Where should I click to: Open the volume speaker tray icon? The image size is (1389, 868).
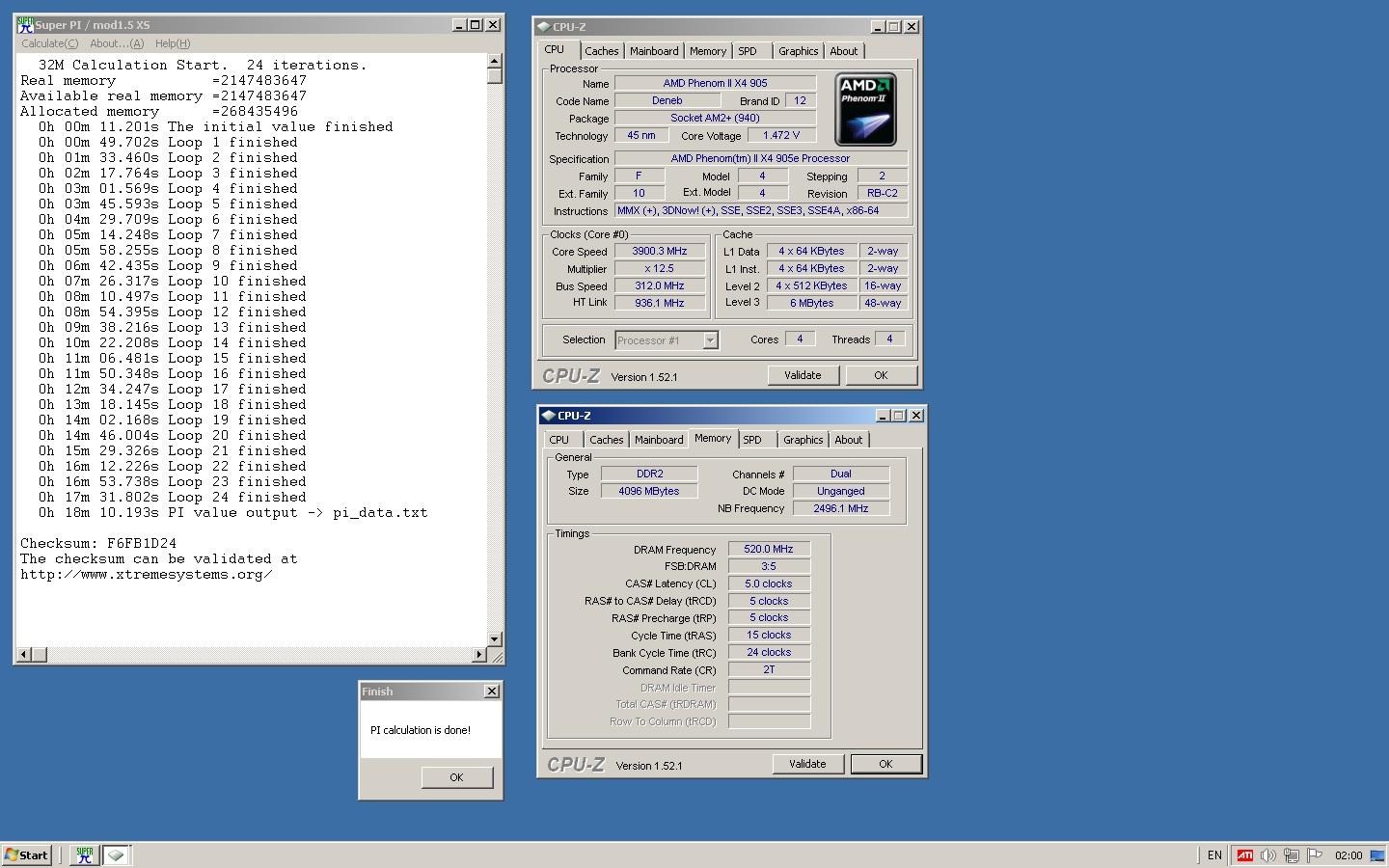click(1267, 855)
